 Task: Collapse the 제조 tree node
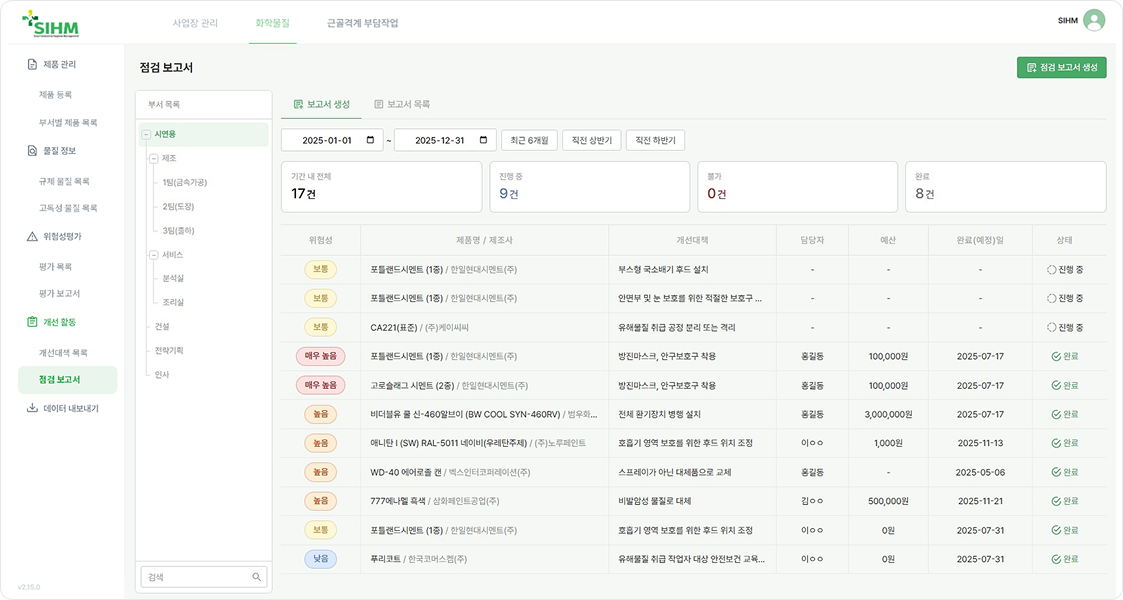pos(153,158)
